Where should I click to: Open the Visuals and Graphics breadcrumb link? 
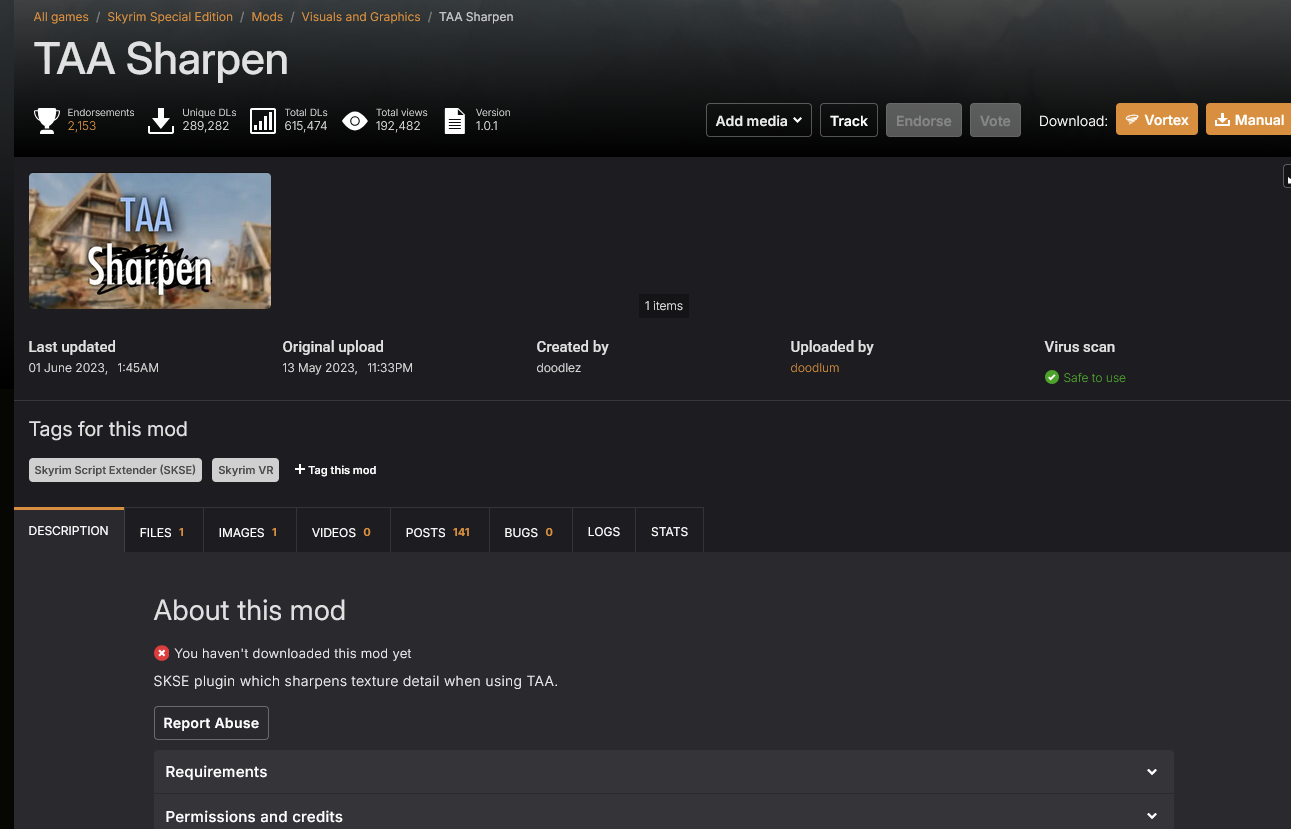click(361, 17)
